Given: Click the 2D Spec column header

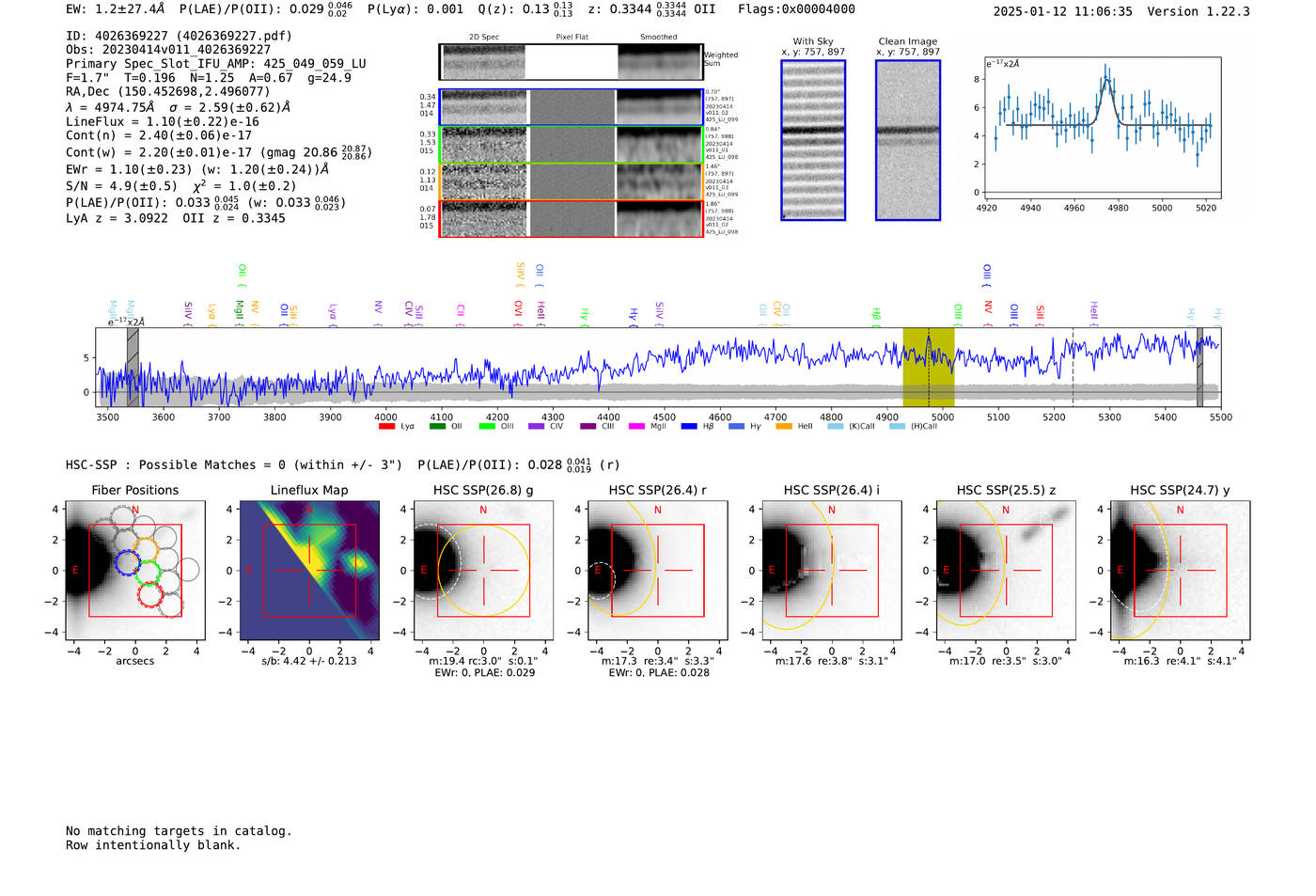Looking at the screenshot, I should pyautogui.click(x=484, y=38).
